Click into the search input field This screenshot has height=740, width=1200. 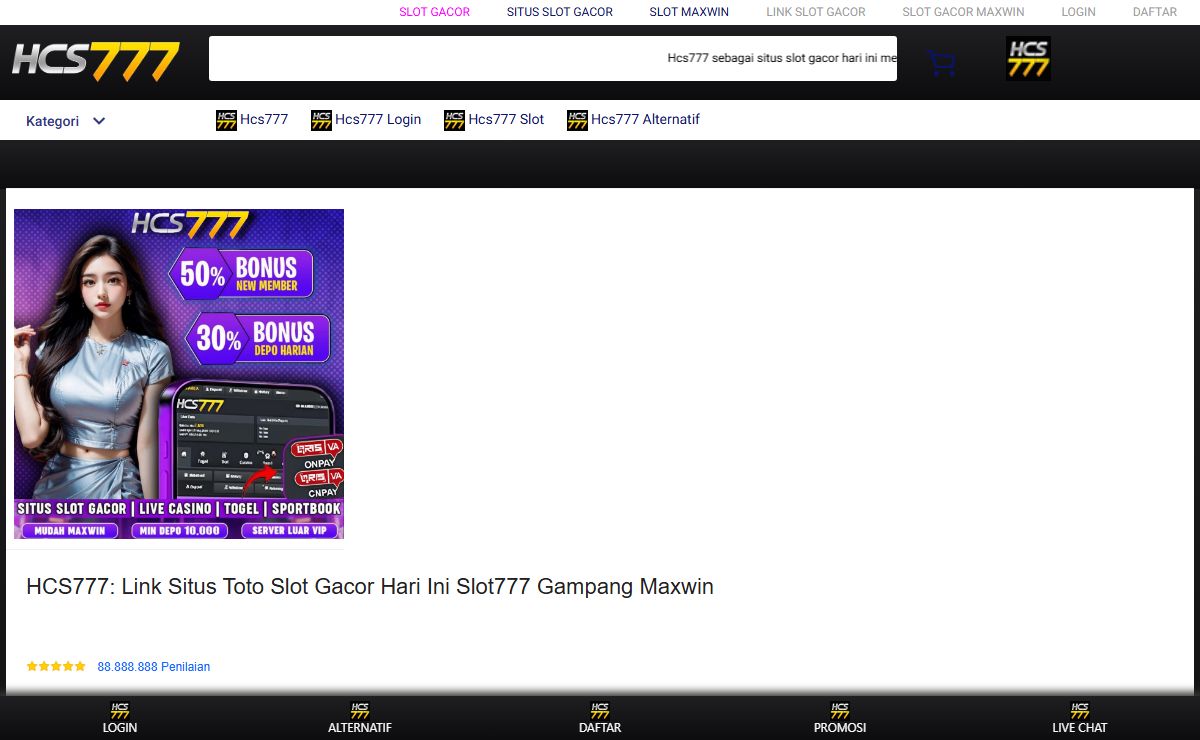click(553, 58)
